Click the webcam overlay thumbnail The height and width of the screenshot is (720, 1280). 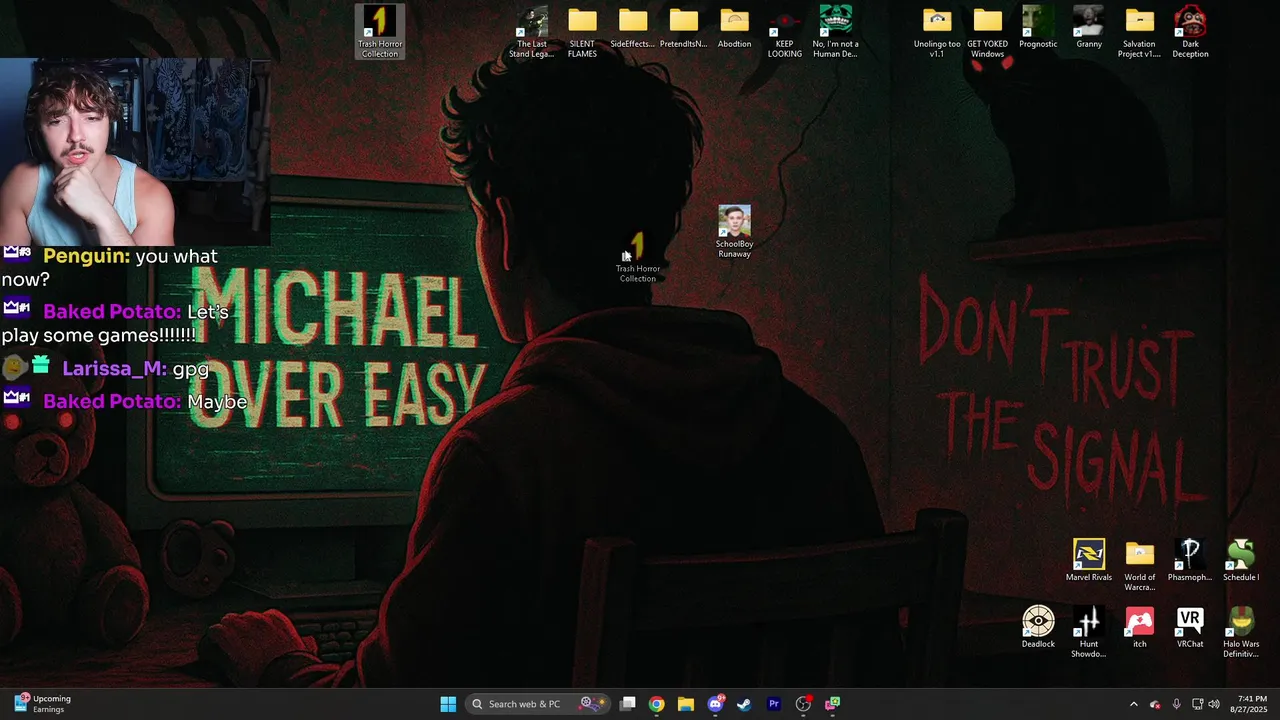tap(135, 151)
